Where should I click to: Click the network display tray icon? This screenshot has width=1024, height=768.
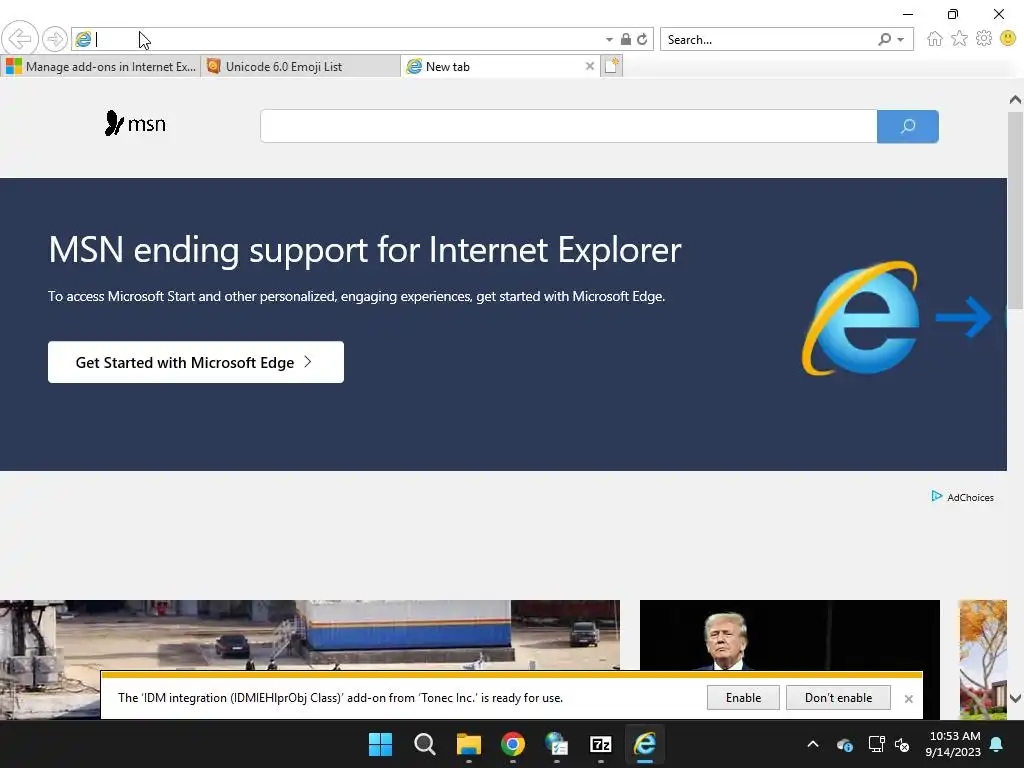pos(876,744)
